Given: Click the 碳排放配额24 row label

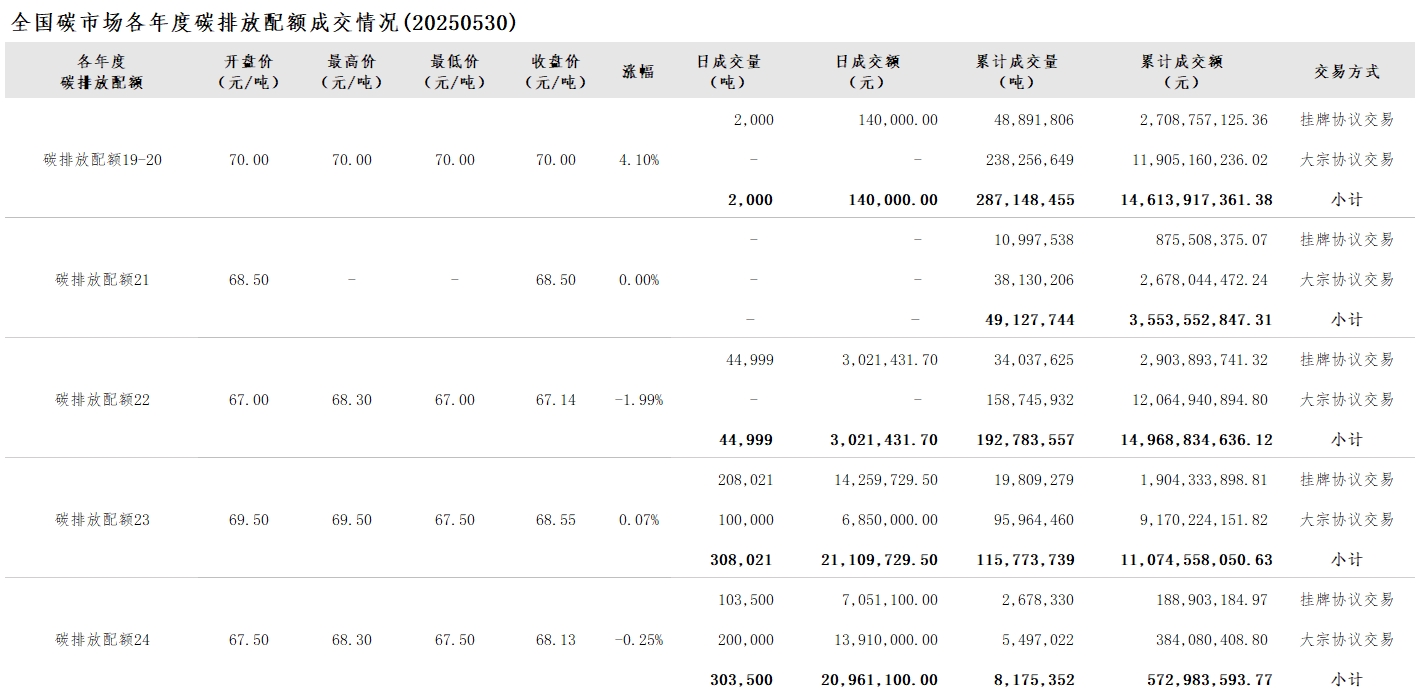Looking at the screenshot, I should 102,640.
